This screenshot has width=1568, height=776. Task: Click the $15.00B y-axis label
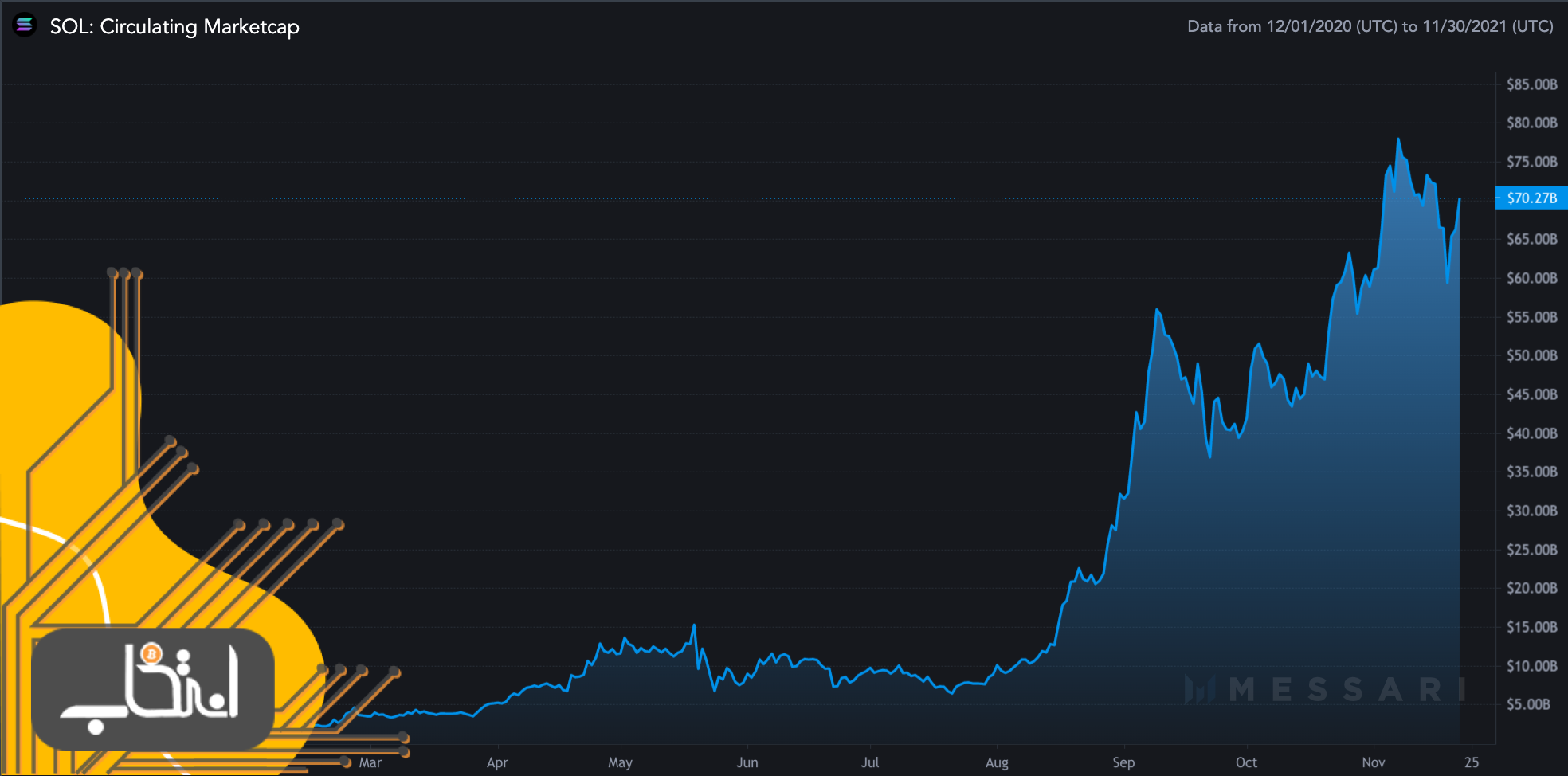(x=1531, y=627)
